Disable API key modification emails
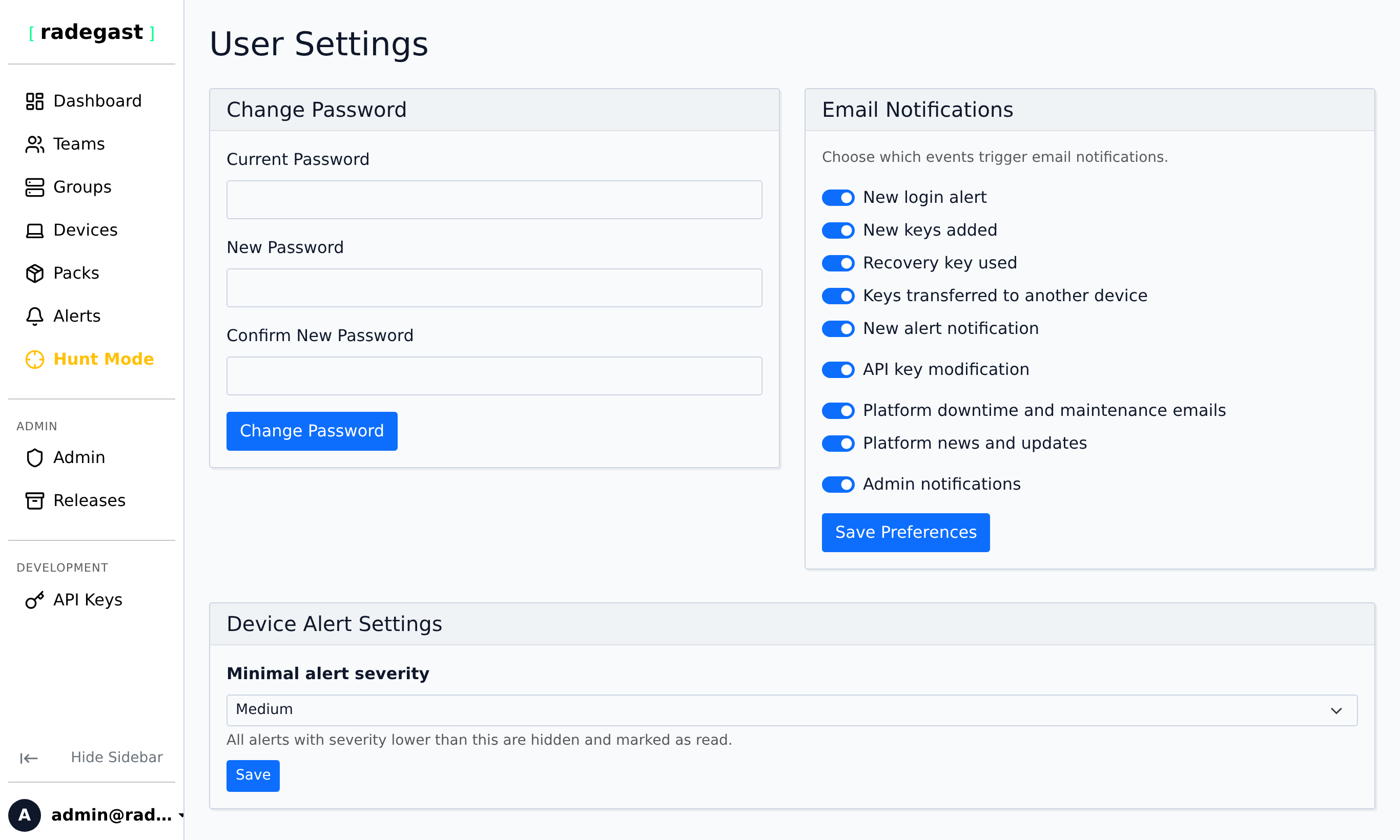Screen dimensions: 1400x840 coord(838,370)
